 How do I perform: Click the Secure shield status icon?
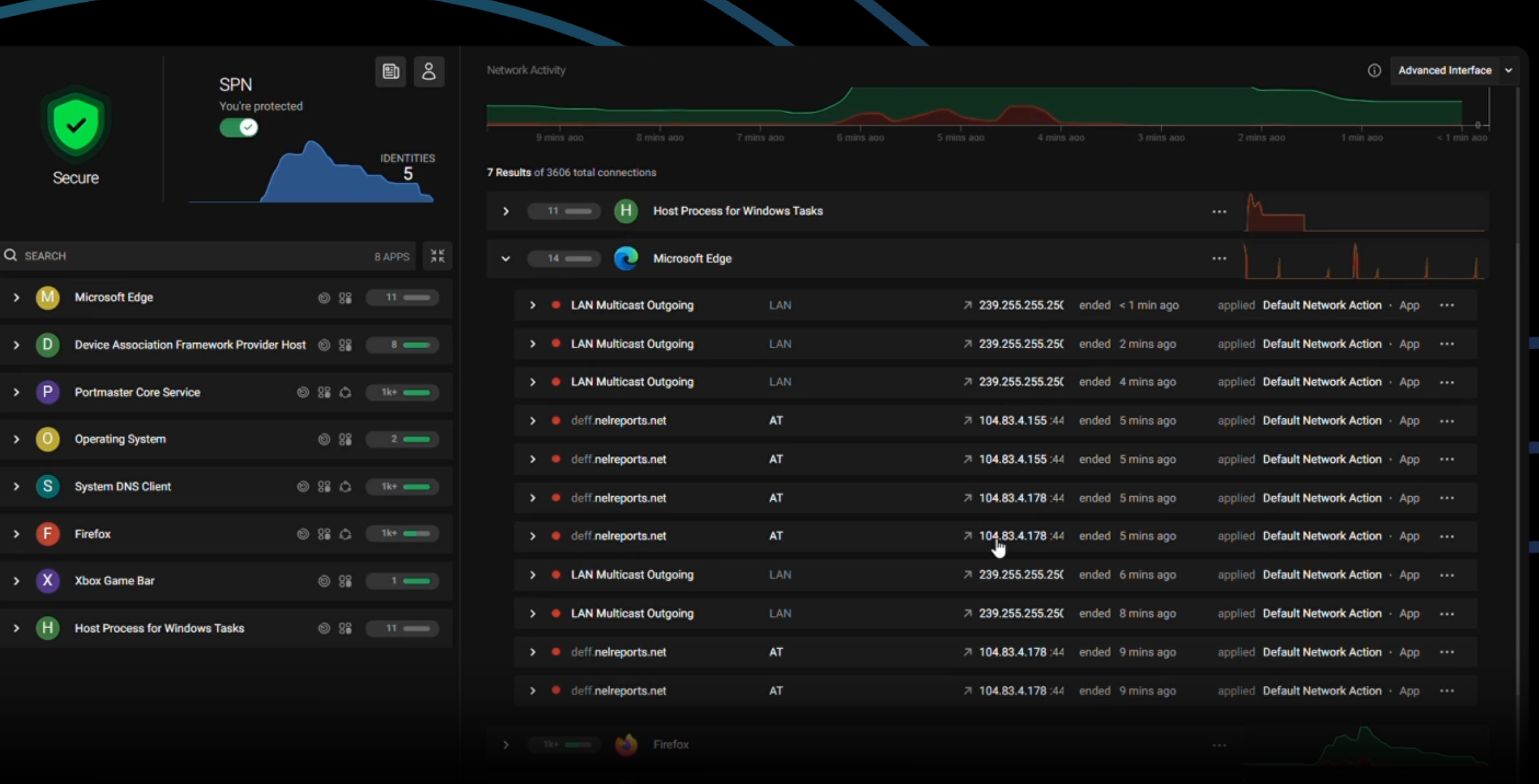[76, 124]
